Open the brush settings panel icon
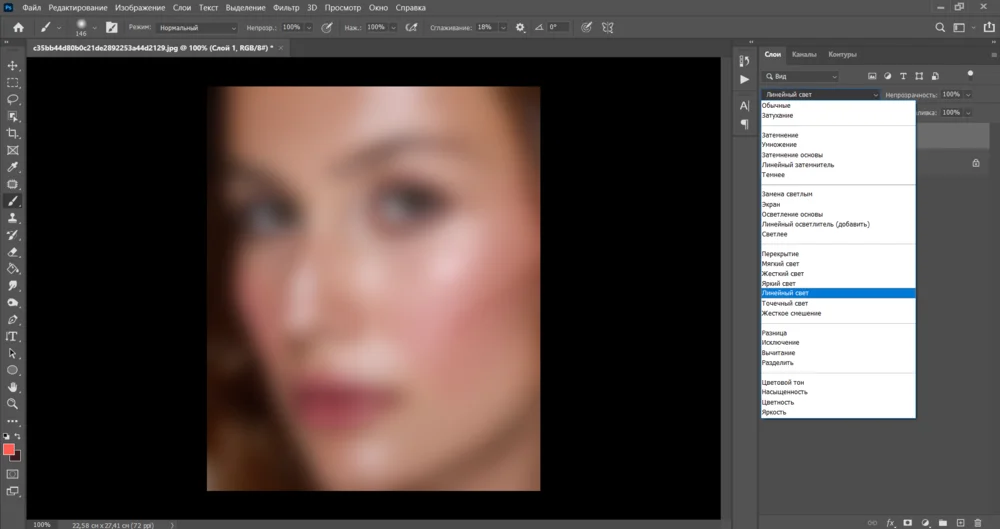 (x=110, y=27)
